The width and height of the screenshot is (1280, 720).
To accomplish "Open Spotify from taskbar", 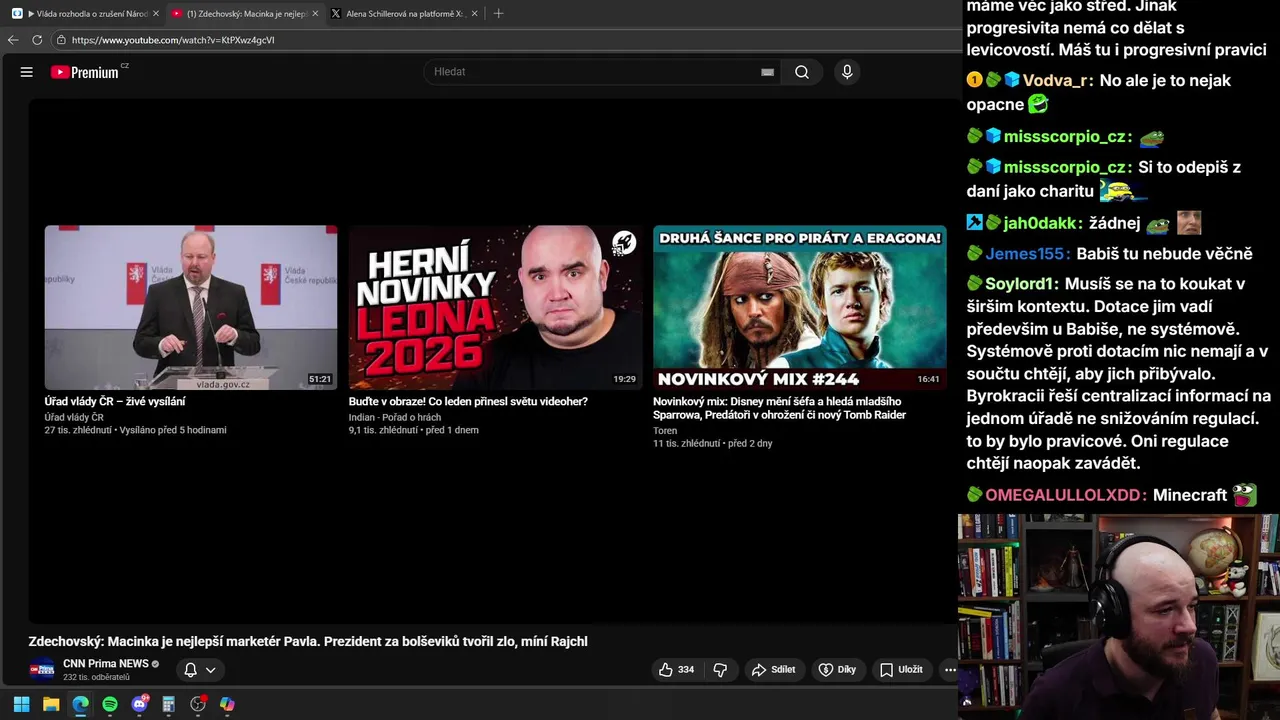I will [x=110, y=704].
